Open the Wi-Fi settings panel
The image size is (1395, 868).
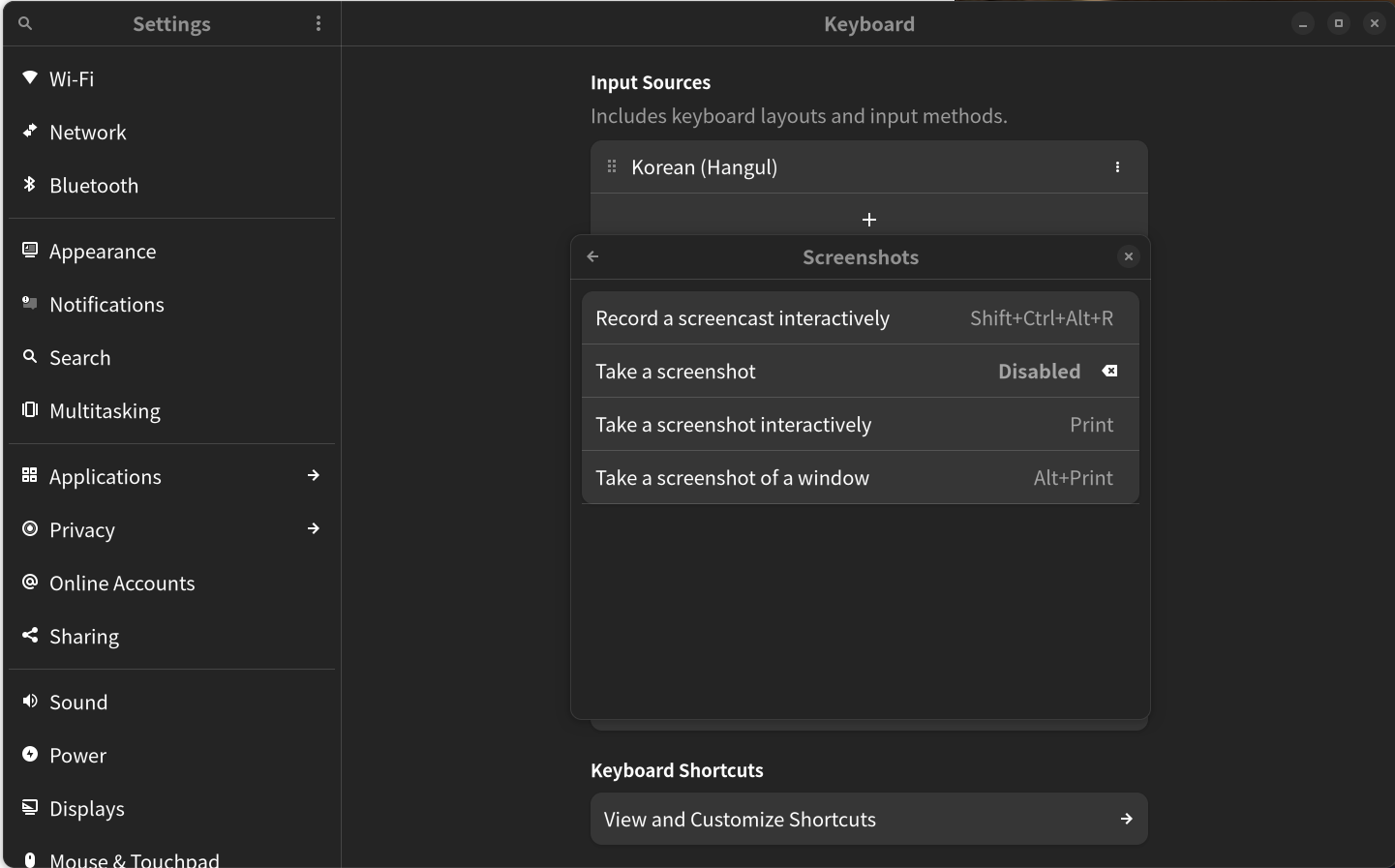(172, 78)
